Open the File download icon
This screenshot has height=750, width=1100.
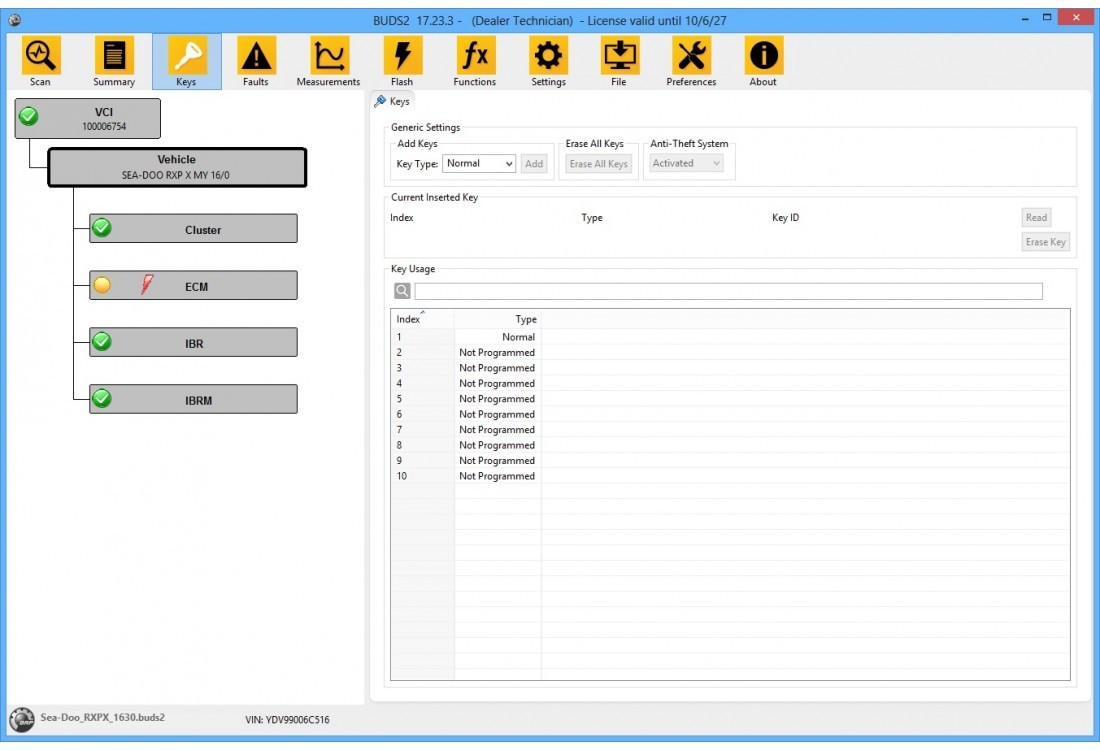(x=619, y=61)
